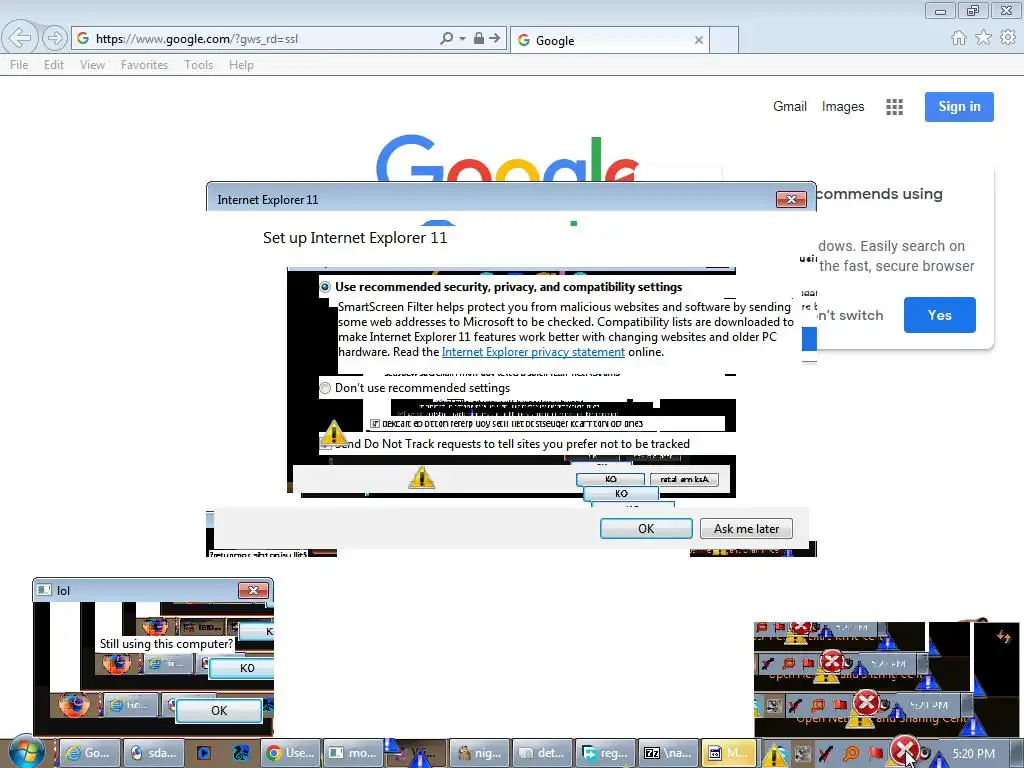The height and width of the screenshot is (768, 1024).
Task: Open the blue swirl pinned taskbar icon
Action: [240, 753]
